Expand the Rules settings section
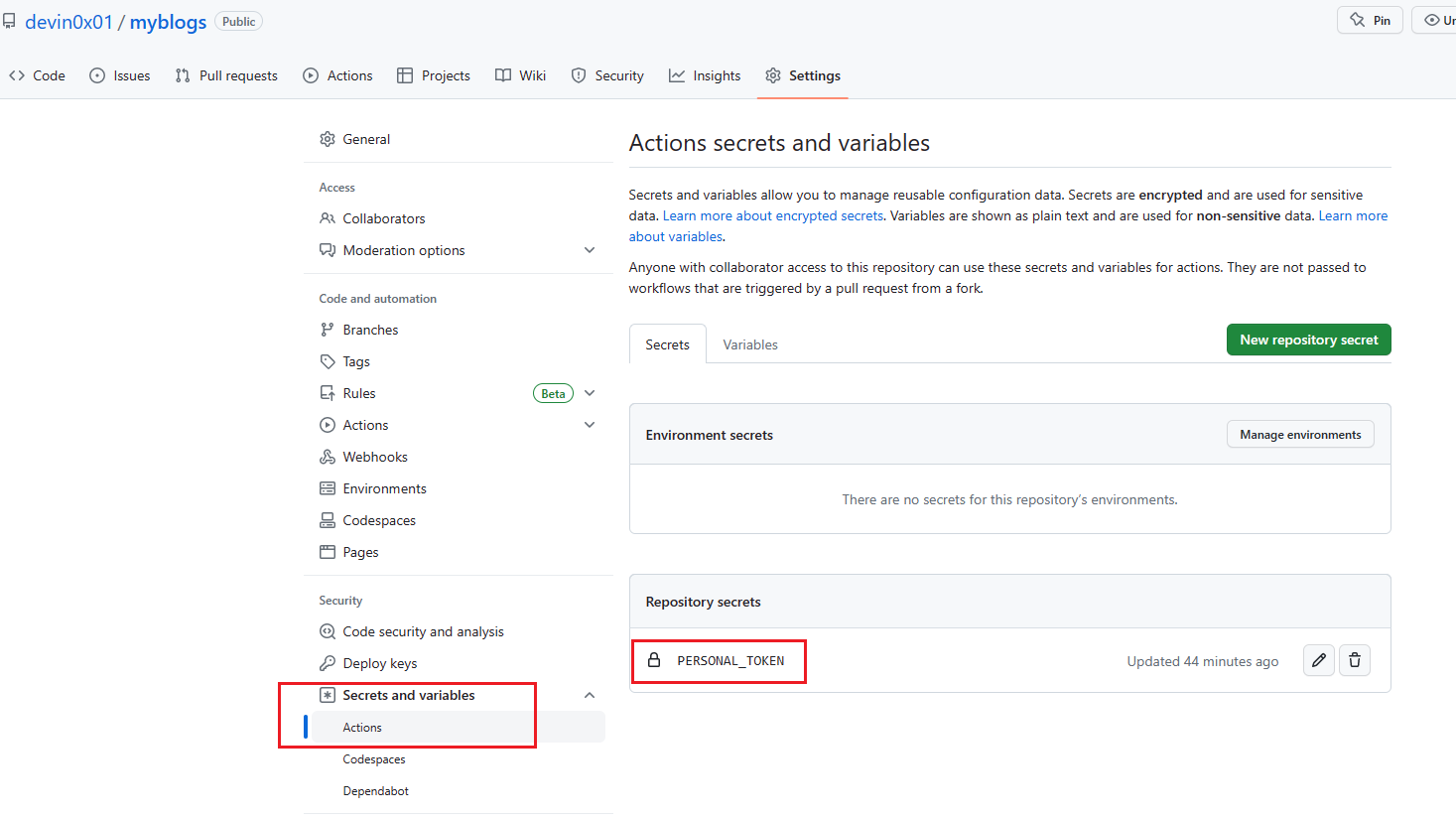The height and width of the screenshot is (820, 1456). pyautogui.click(x=590, y=392)
